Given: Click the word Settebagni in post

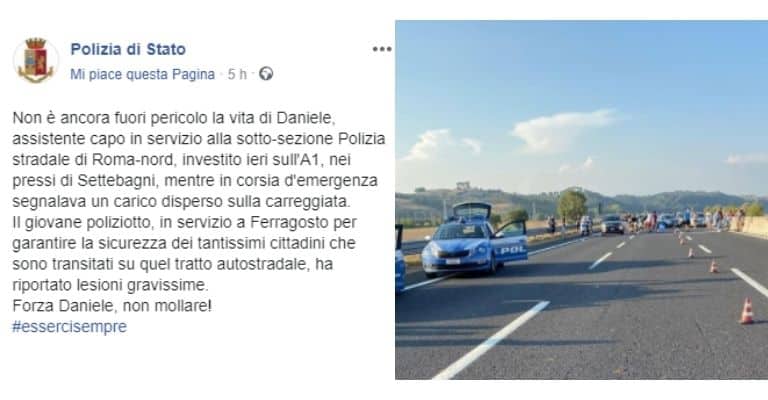Looking at the screenshot, I should click(116, 181).
